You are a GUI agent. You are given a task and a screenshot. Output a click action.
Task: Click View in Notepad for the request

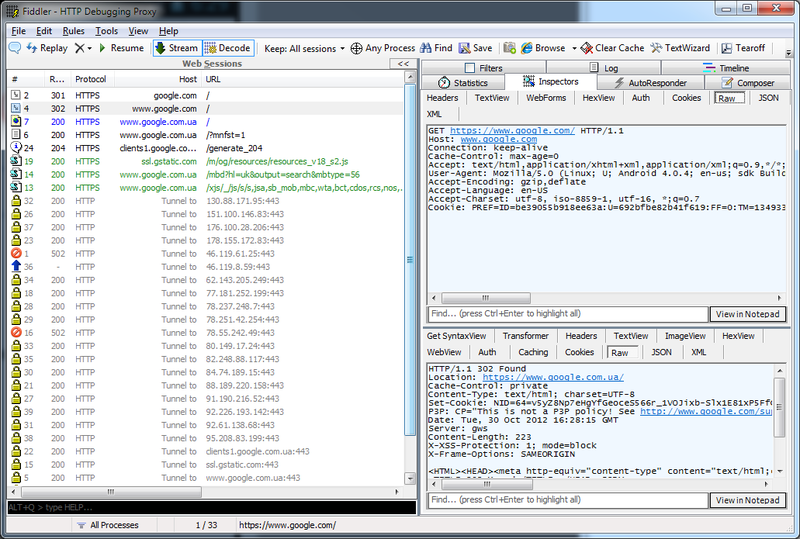747,314
